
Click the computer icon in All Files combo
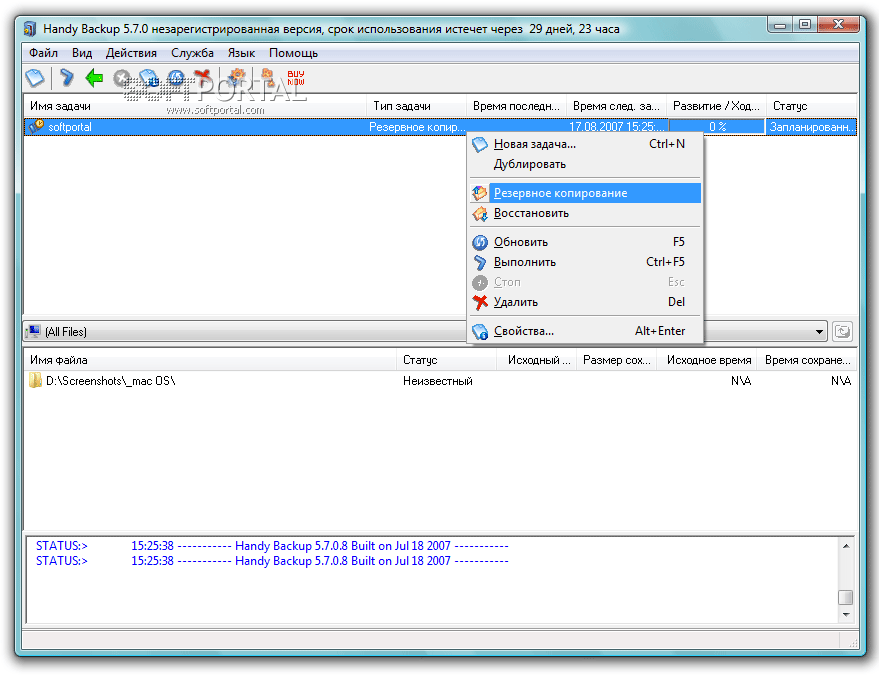coord(34,331)
